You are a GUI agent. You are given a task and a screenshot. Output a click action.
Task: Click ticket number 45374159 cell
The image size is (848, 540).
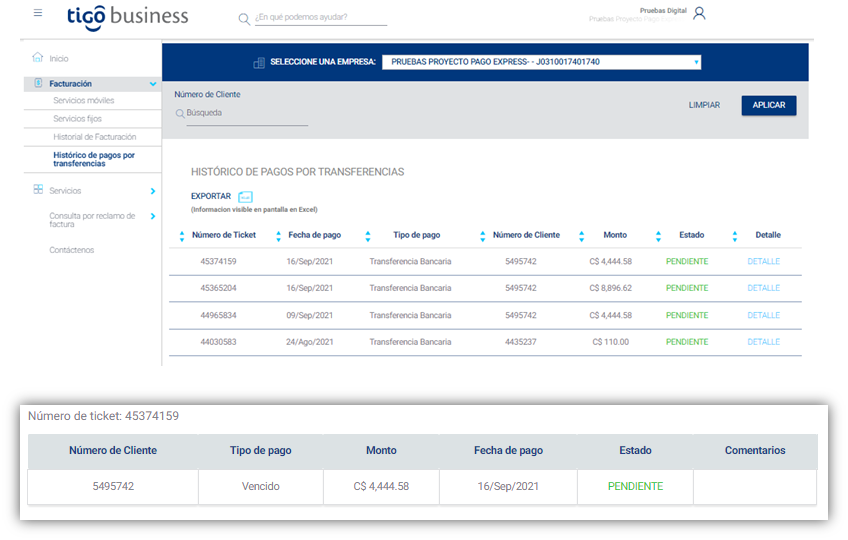click(x=218, y=261)
